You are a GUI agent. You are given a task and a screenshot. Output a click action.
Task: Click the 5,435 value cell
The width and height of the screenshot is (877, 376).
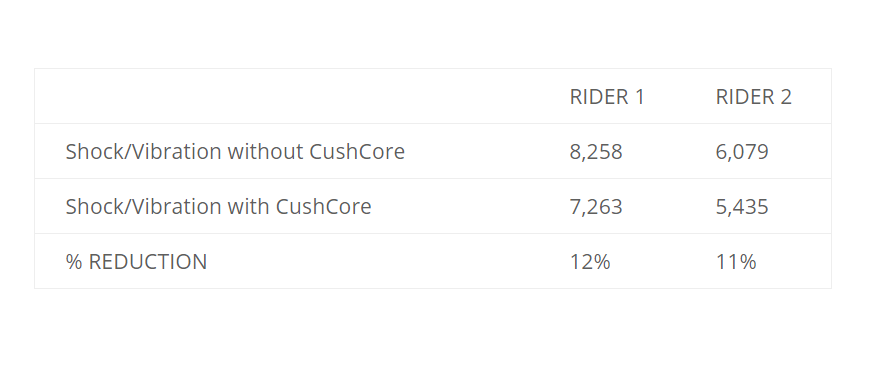pyautogui.click(x=742, y=207)
